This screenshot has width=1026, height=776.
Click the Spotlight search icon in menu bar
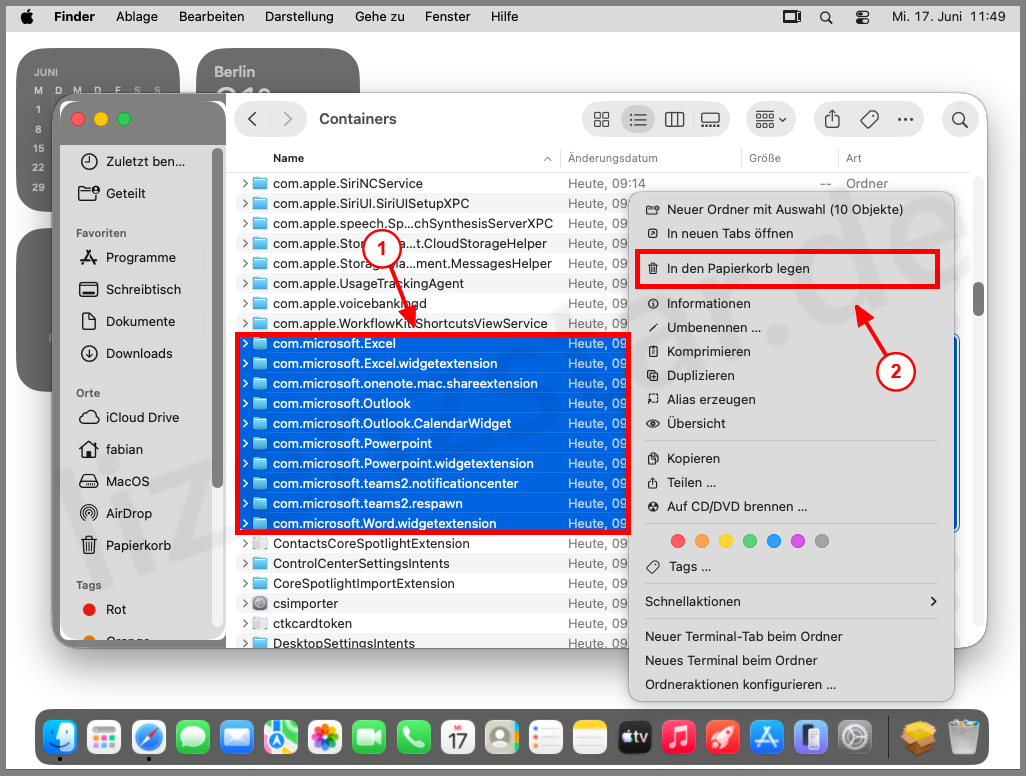[x=826, y=17]
